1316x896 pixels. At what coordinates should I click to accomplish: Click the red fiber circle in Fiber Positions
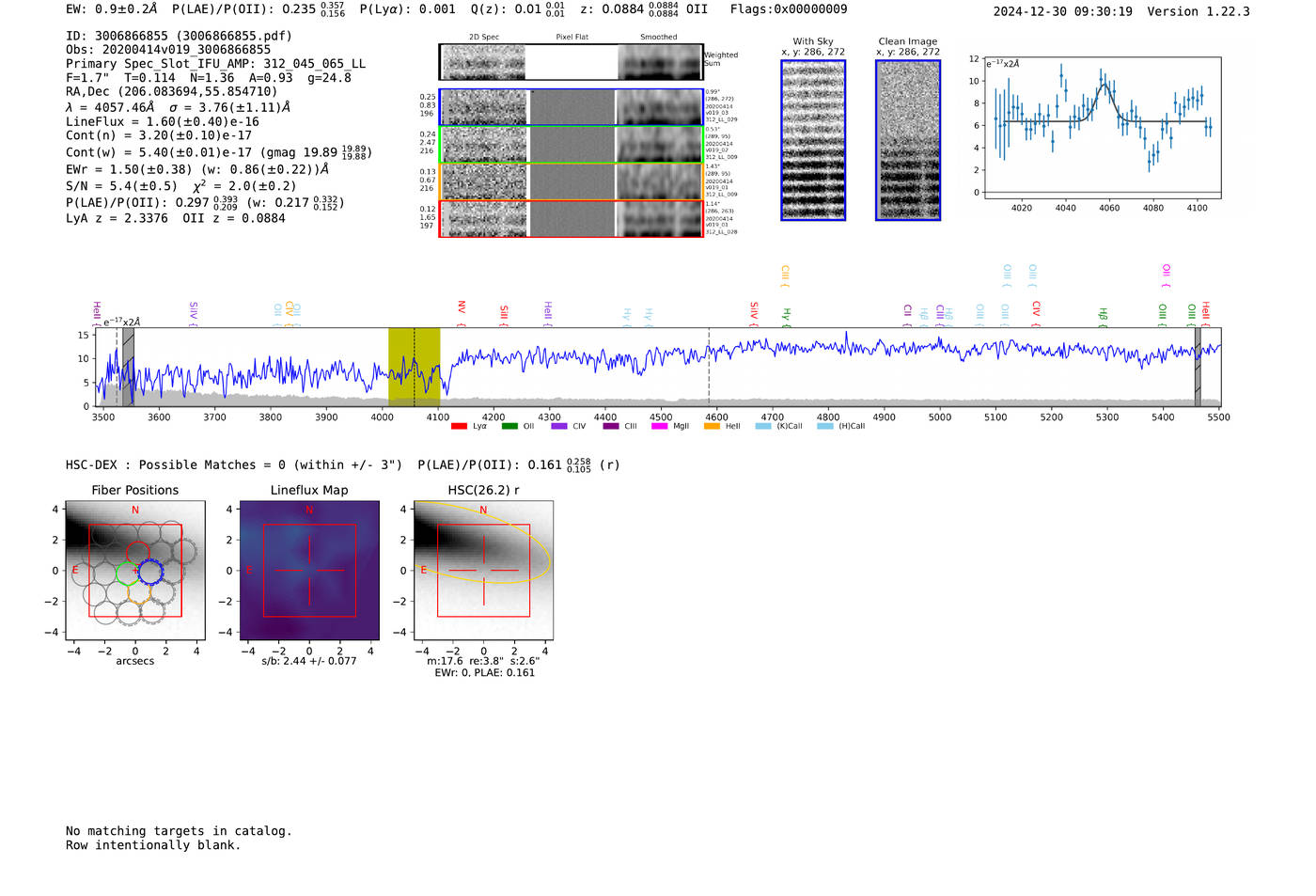click(137, 554)
